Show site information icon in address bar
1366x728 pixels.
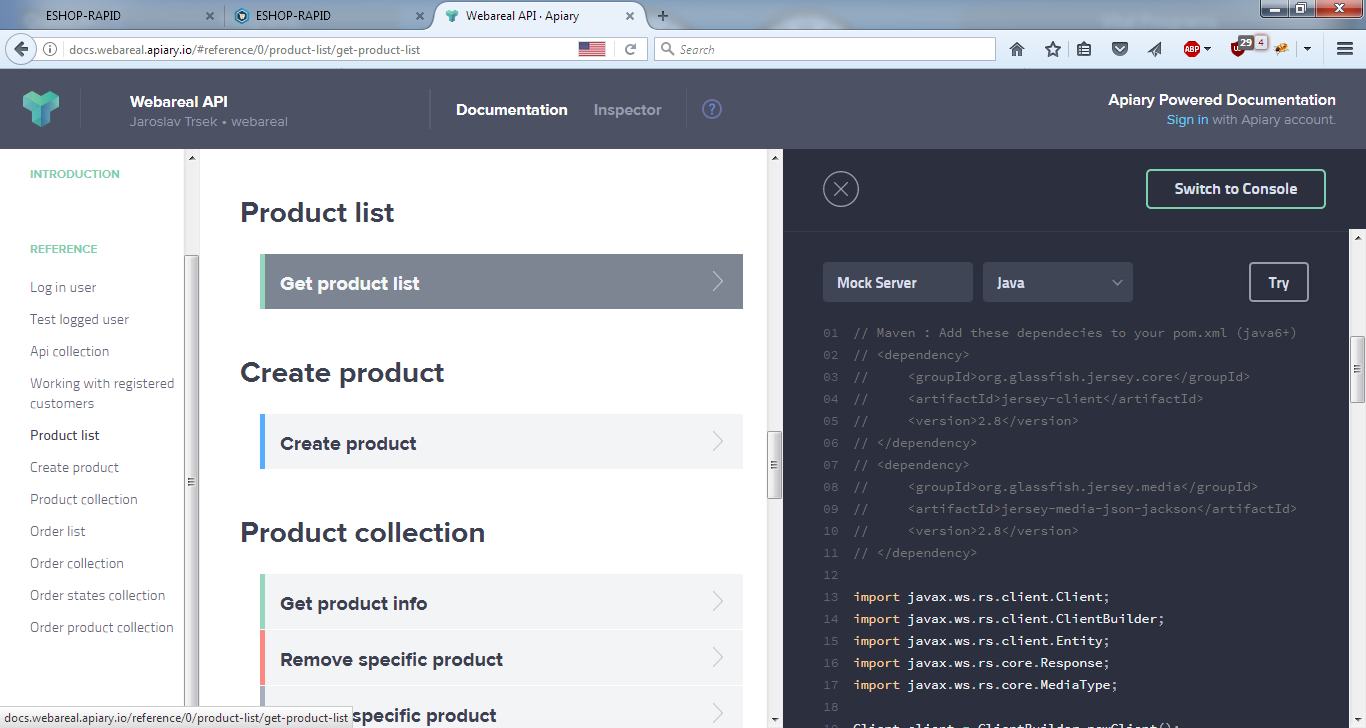click(50, 49)
